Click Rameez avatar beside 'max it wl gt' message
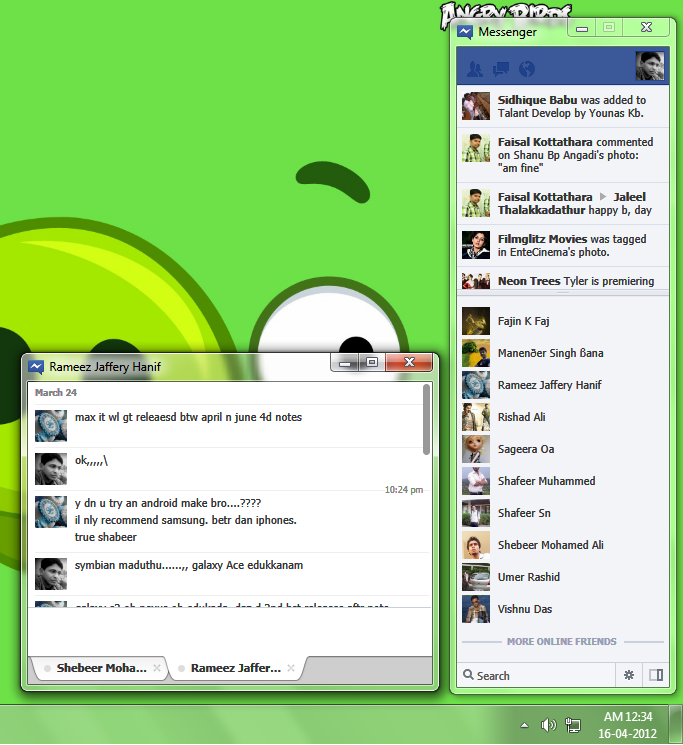Image resolution: width=683 pixels, height=745 pixels. click(51, 426)
